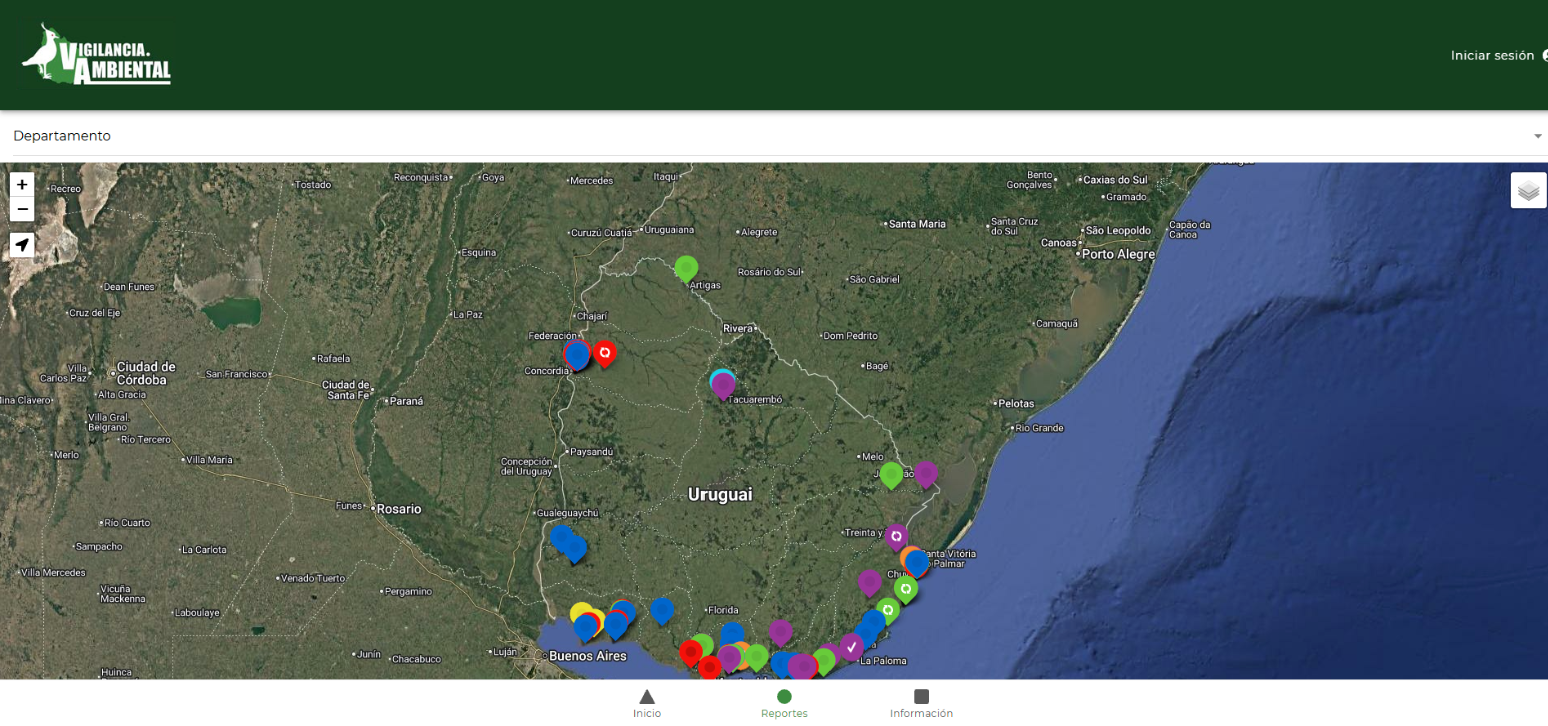1548x726 pixels.
Task: Select the red refresh marker east of Concordia
Action: pos(604,353)
